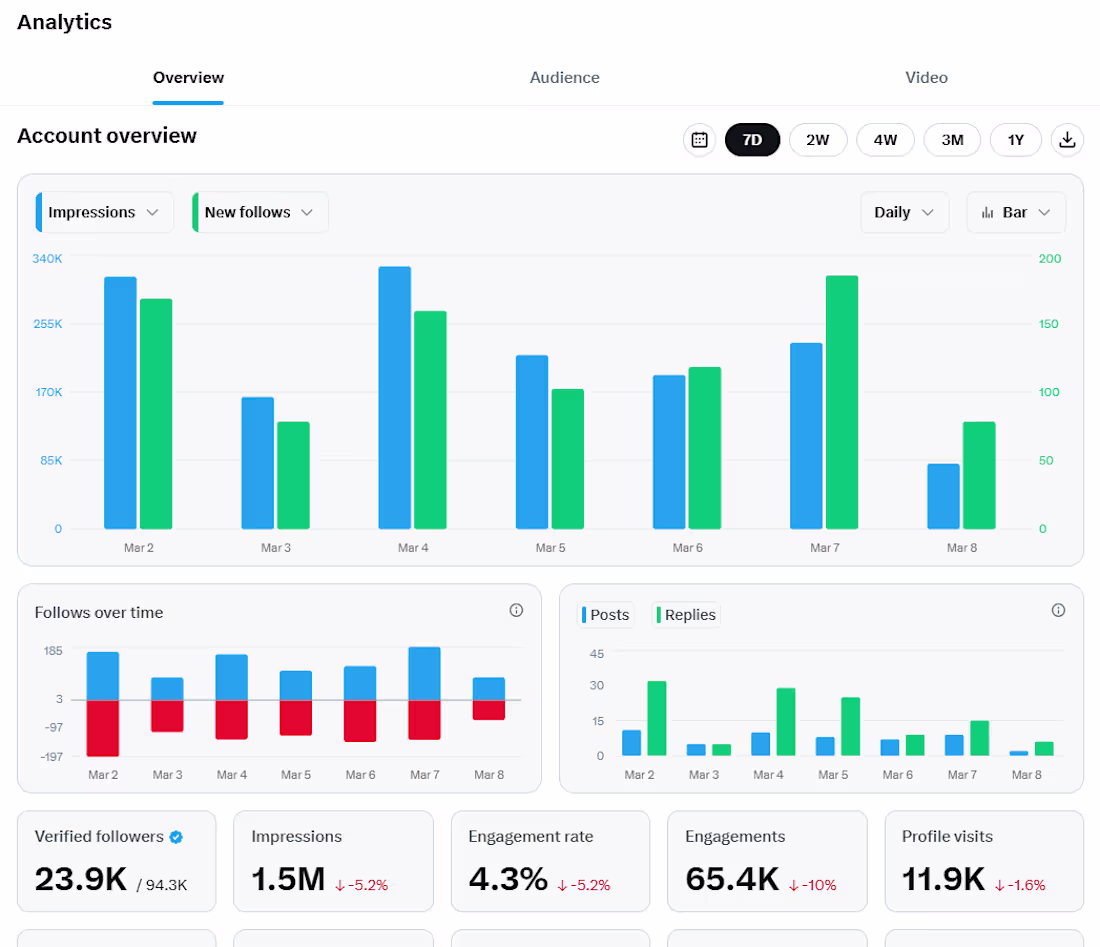This screenshot has width=1100, height=947.
Task: Switch to the Video tab
Action: pyautogui.click(x=926, y=78)
